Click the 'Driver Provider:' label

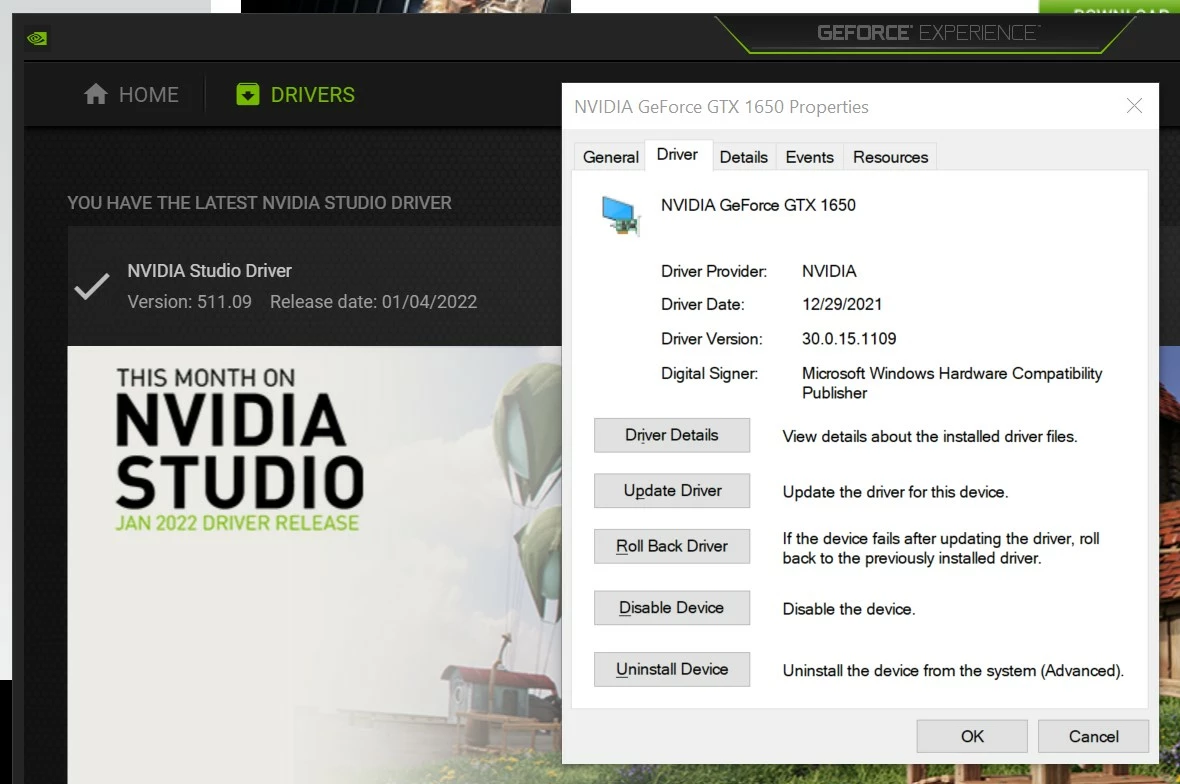[x=713, y=271]
